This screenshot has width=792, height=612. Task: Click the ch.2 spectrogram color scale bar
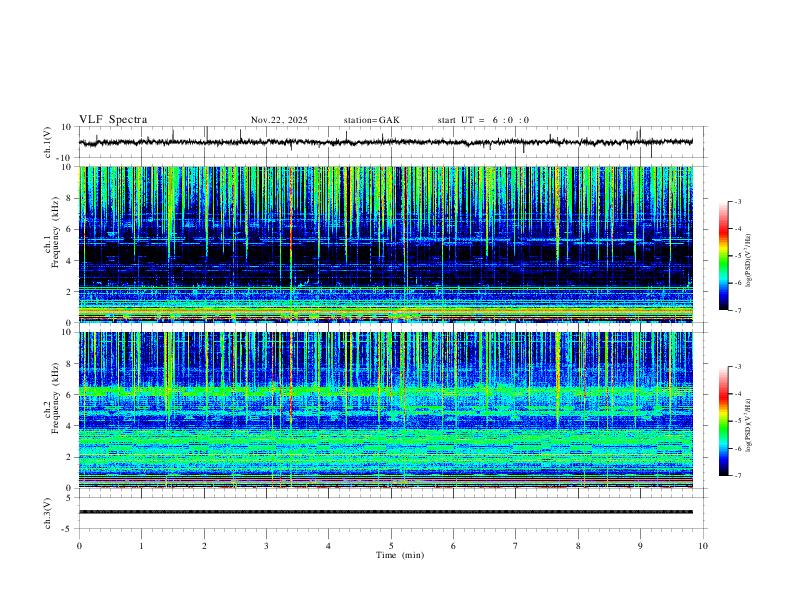723,421
